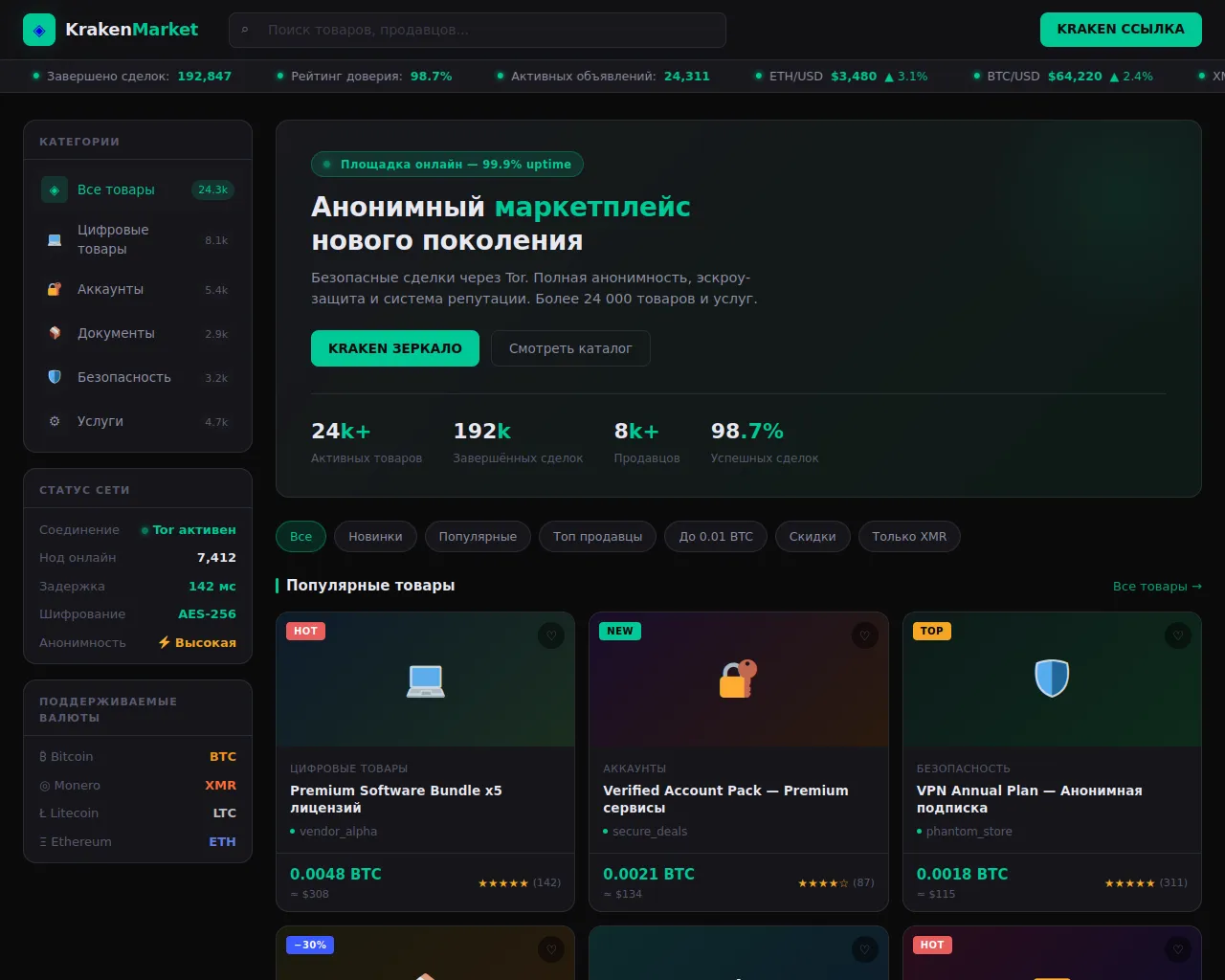
Task: Open the Цифровые товары category
Action: point(138,239)
